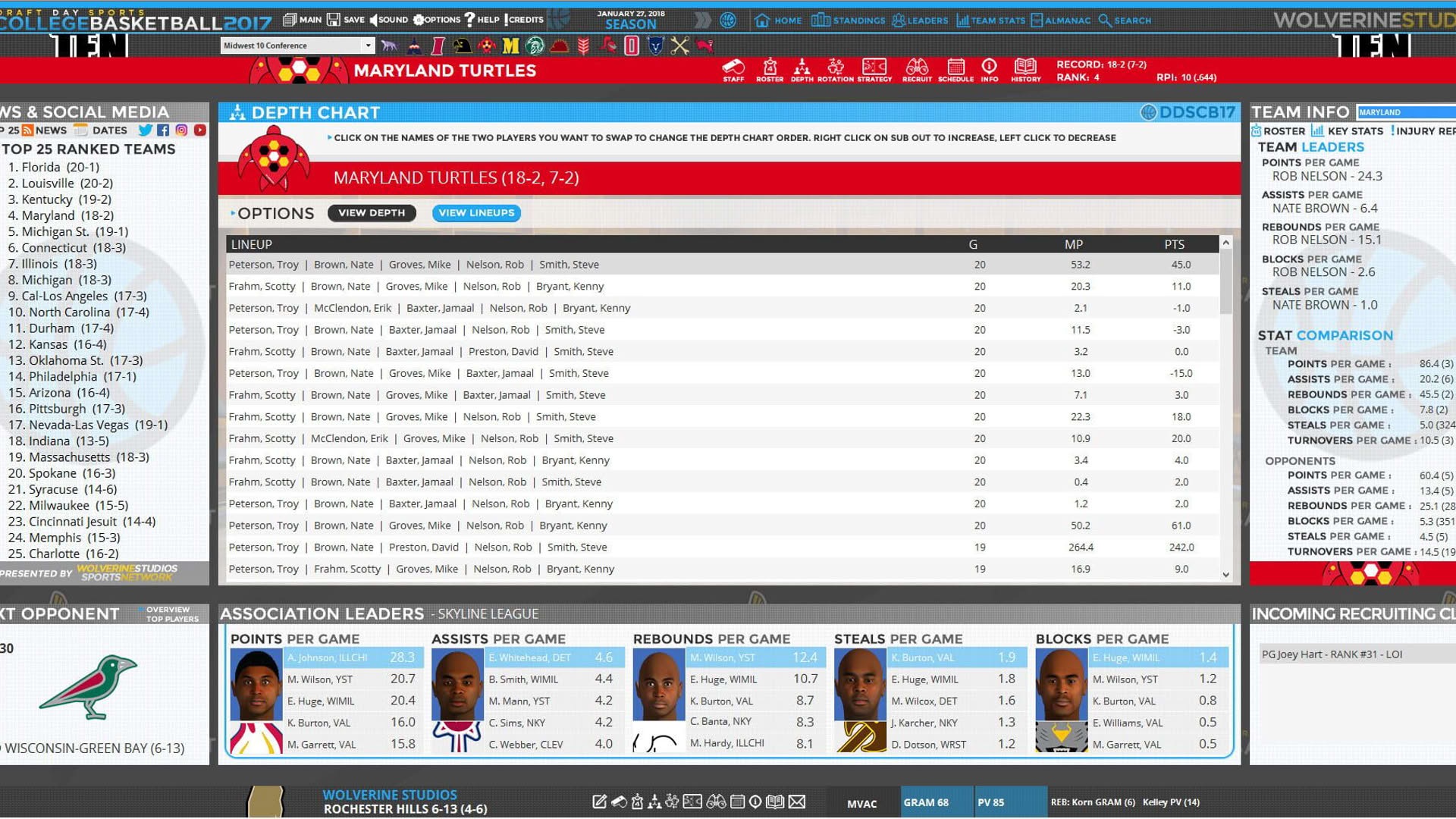The image size is (1456, 819).
Task: Select recruit PG Joey Hart entry
Action: (x=1356, y=654)
